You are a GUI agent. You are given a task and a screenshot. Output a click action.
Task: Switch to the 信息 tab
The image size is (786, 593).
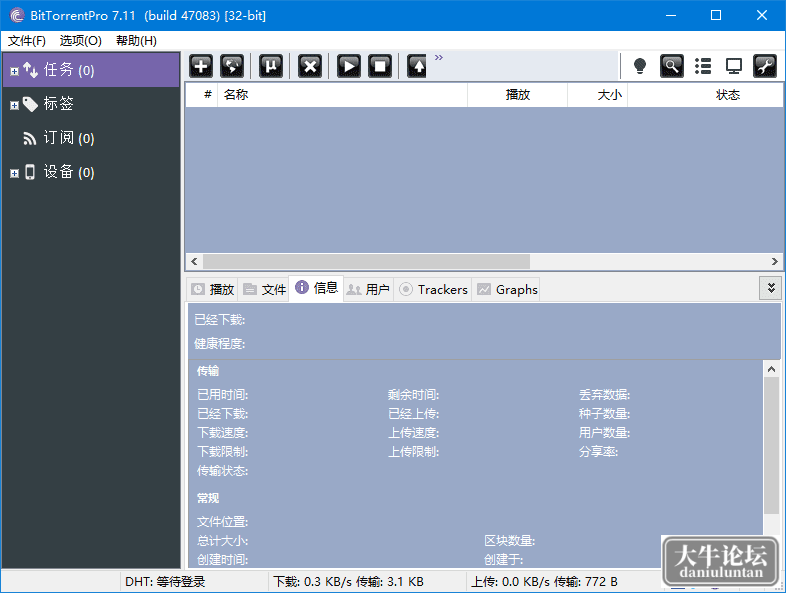(x=316, y=288)
